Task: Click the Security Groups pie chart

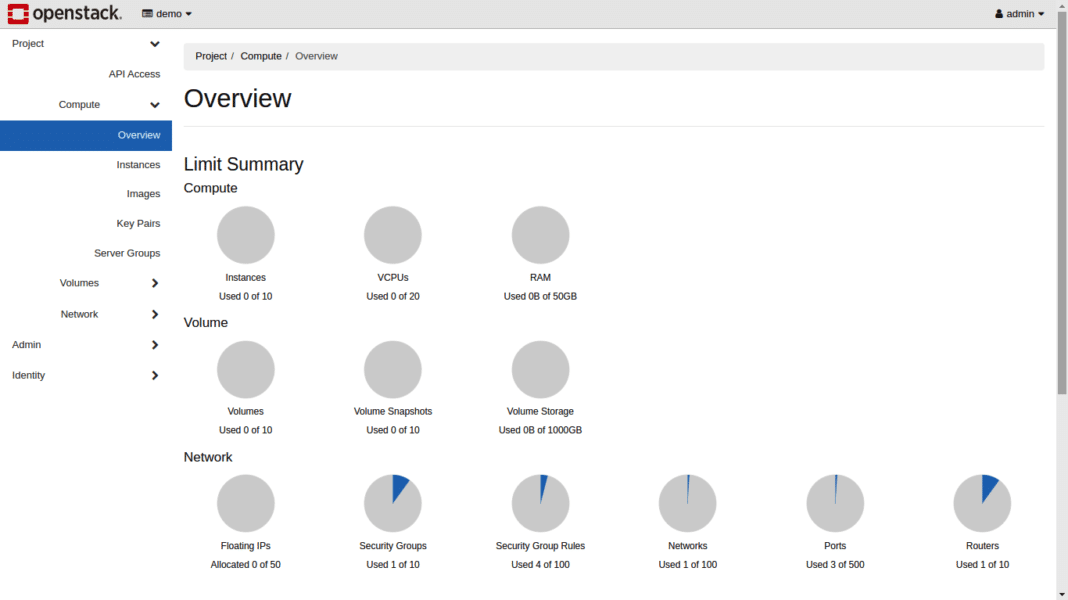Action: pos(393,503)
